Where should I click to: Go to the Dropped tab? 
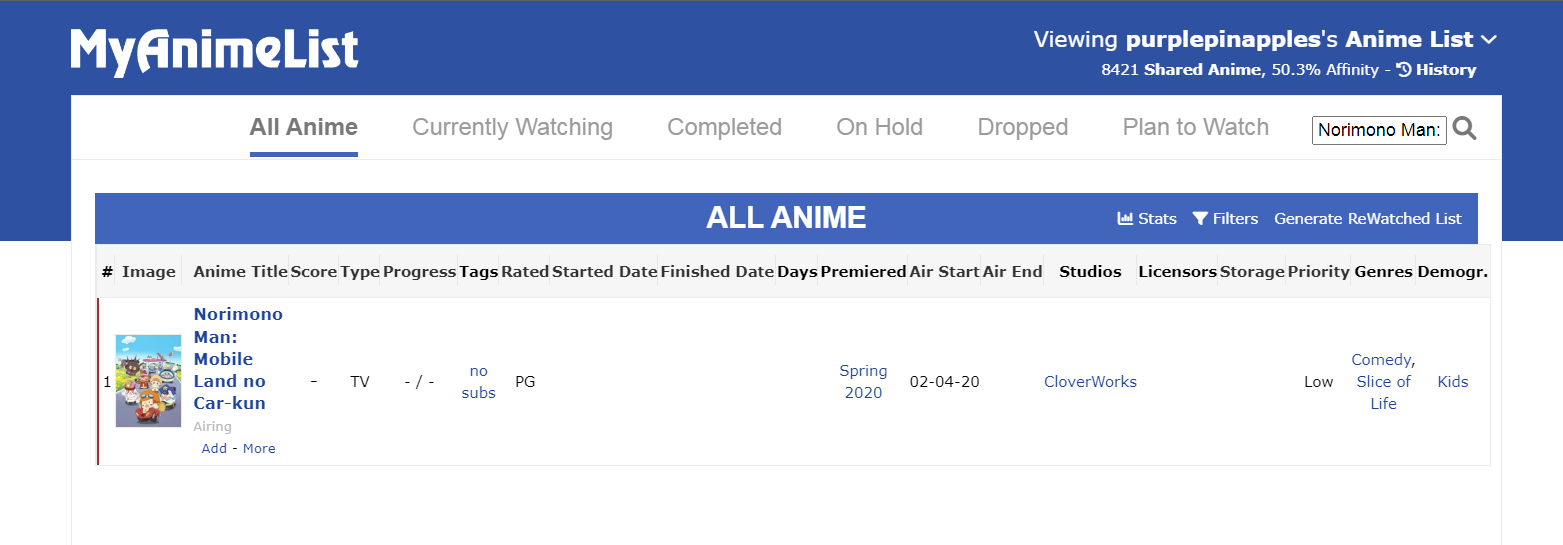pyautogui.click(x=1022, y=127)
